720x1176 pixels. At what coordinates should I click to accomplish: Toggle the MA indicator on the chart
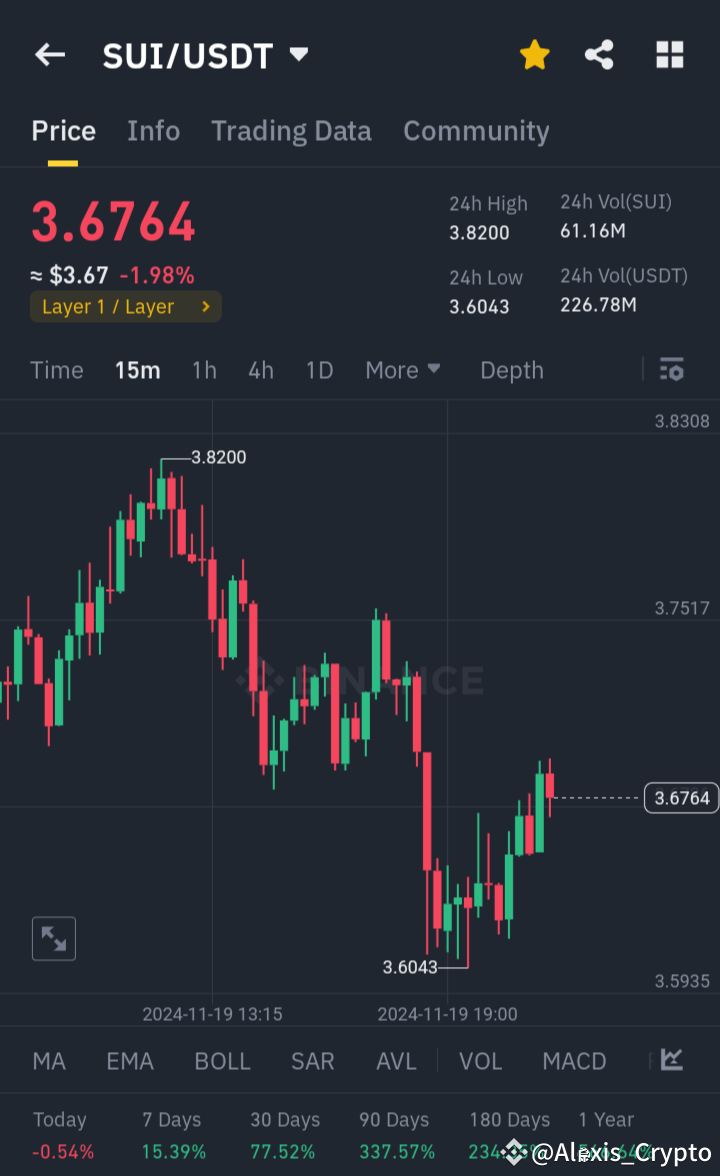pyautogui.click(x=48, y=1060)
